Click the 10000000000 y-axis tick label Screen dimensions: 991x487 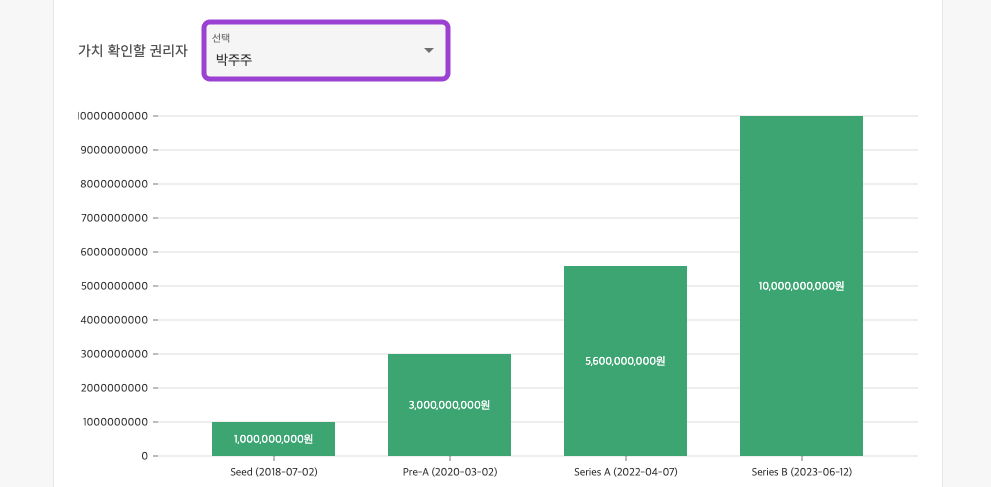pyautogui.click(x=113, y=116)
